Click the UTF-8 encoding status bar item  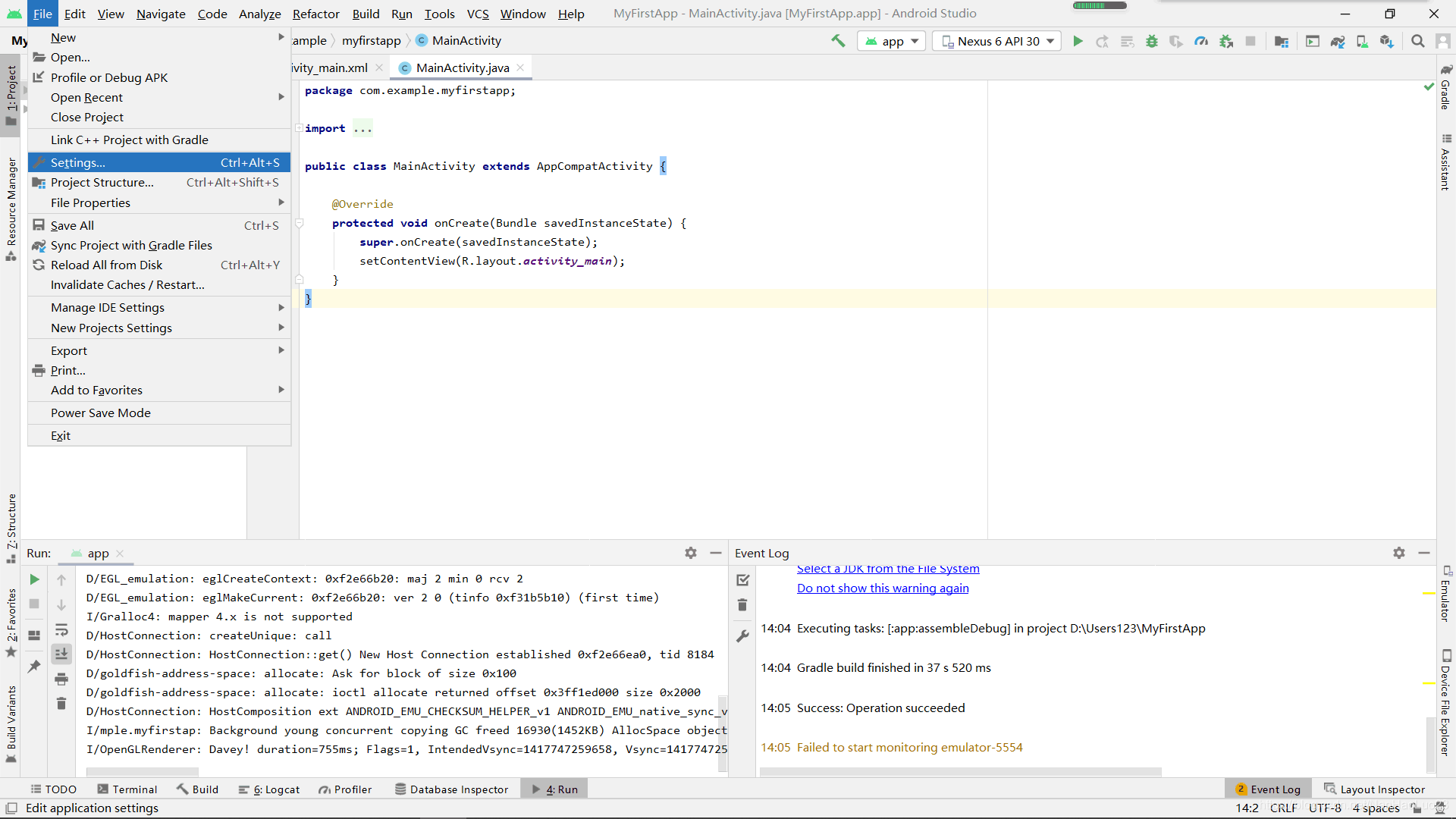pyautogui.click(x=1325, y=808)
